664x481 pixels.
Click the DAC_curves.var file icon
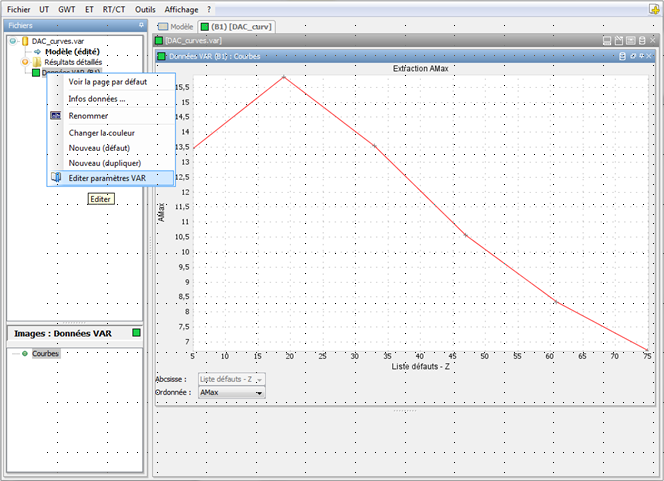pos(25,41)
